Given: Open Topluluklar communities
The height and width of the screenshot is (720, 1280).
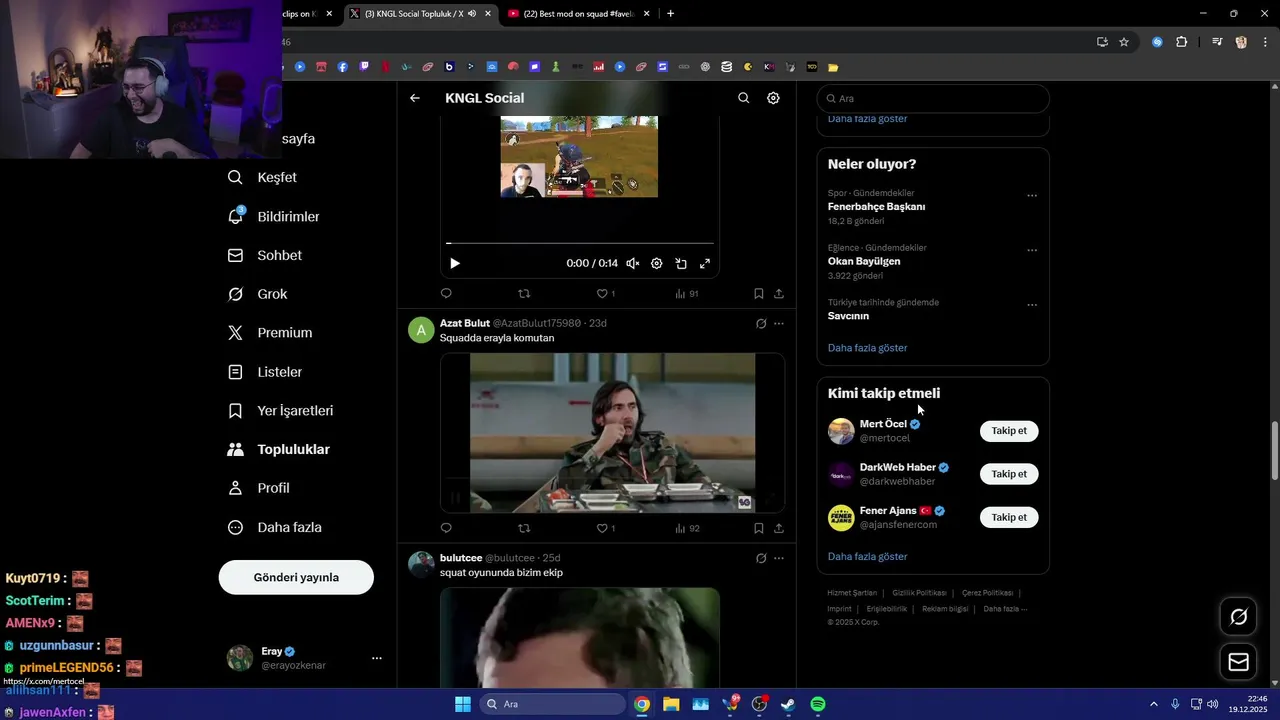Looking at the screenshot, I should coord(279,450).
